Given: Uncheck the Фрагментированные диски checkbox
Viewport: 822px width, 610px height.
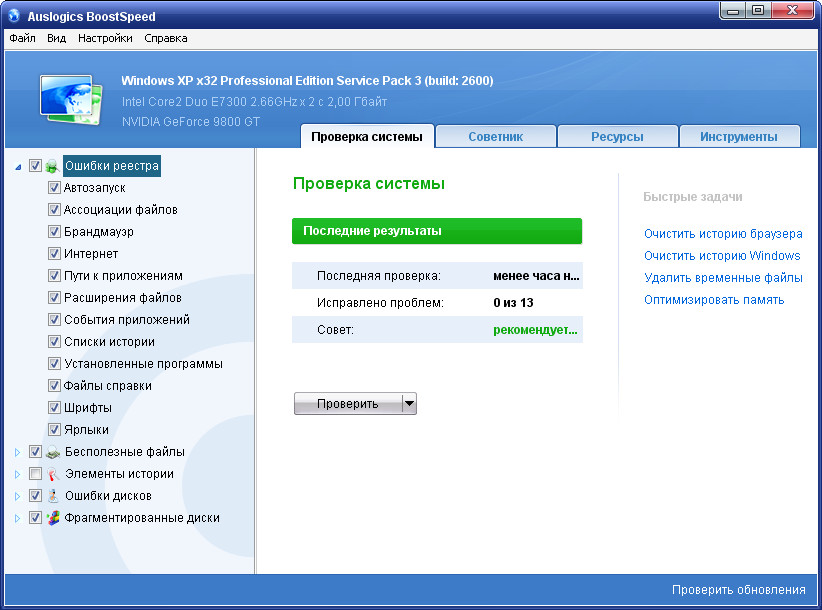Looking at the screenshot, I should click(x=35, y=518).
